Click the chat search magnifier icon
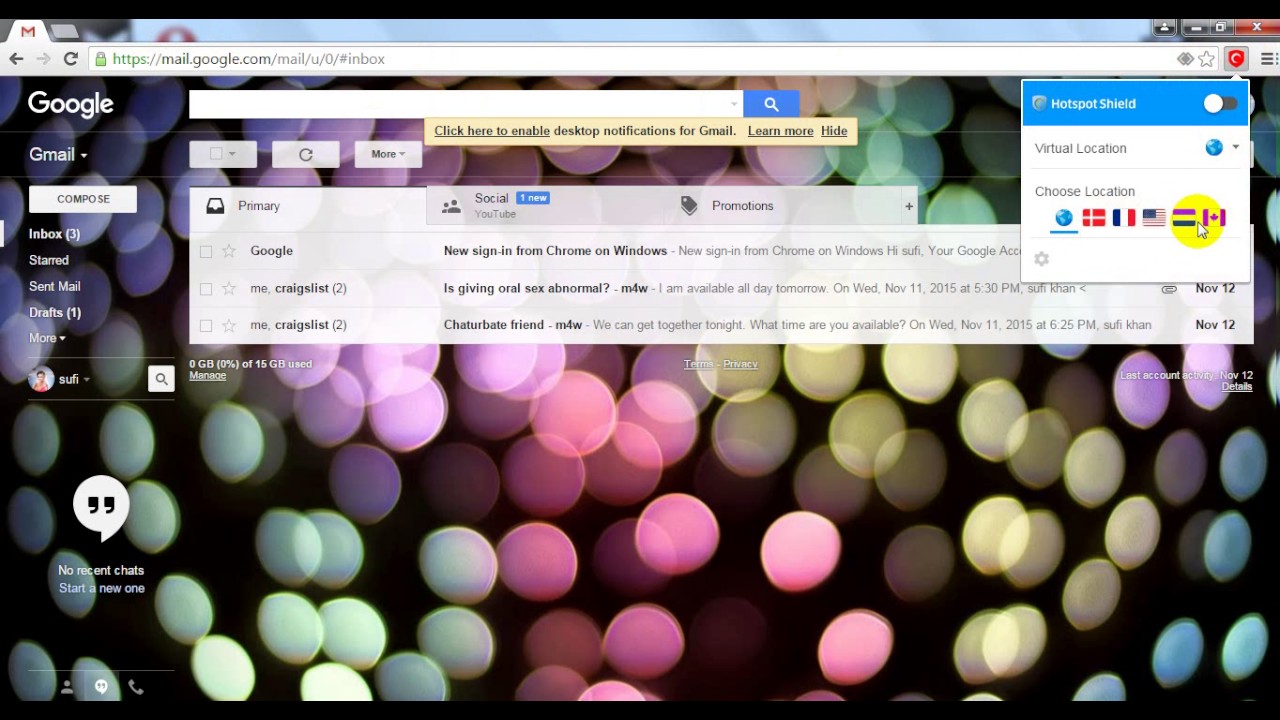 click(x=161, y=379)
